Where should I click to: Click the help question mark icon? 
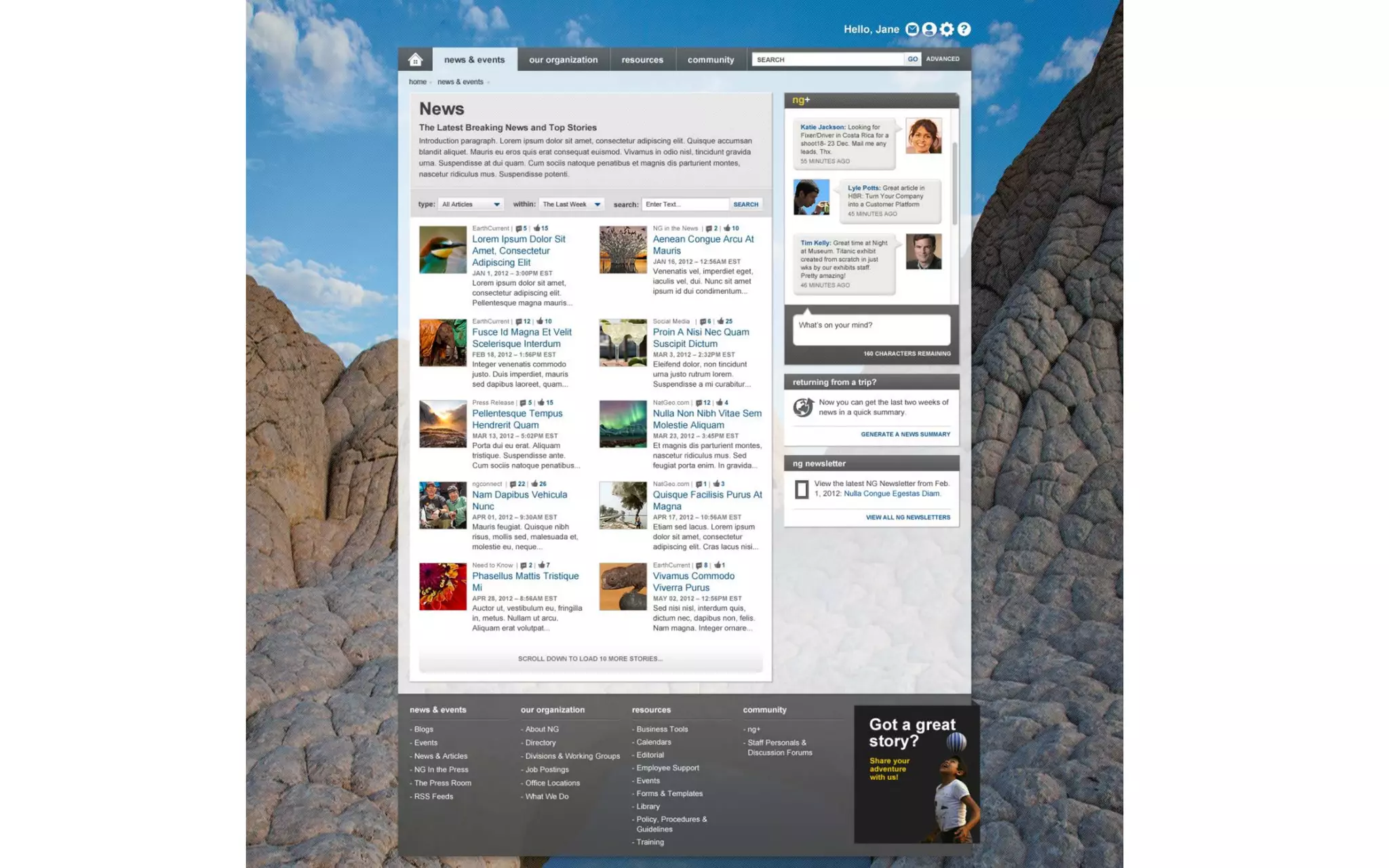coord(964,29)
